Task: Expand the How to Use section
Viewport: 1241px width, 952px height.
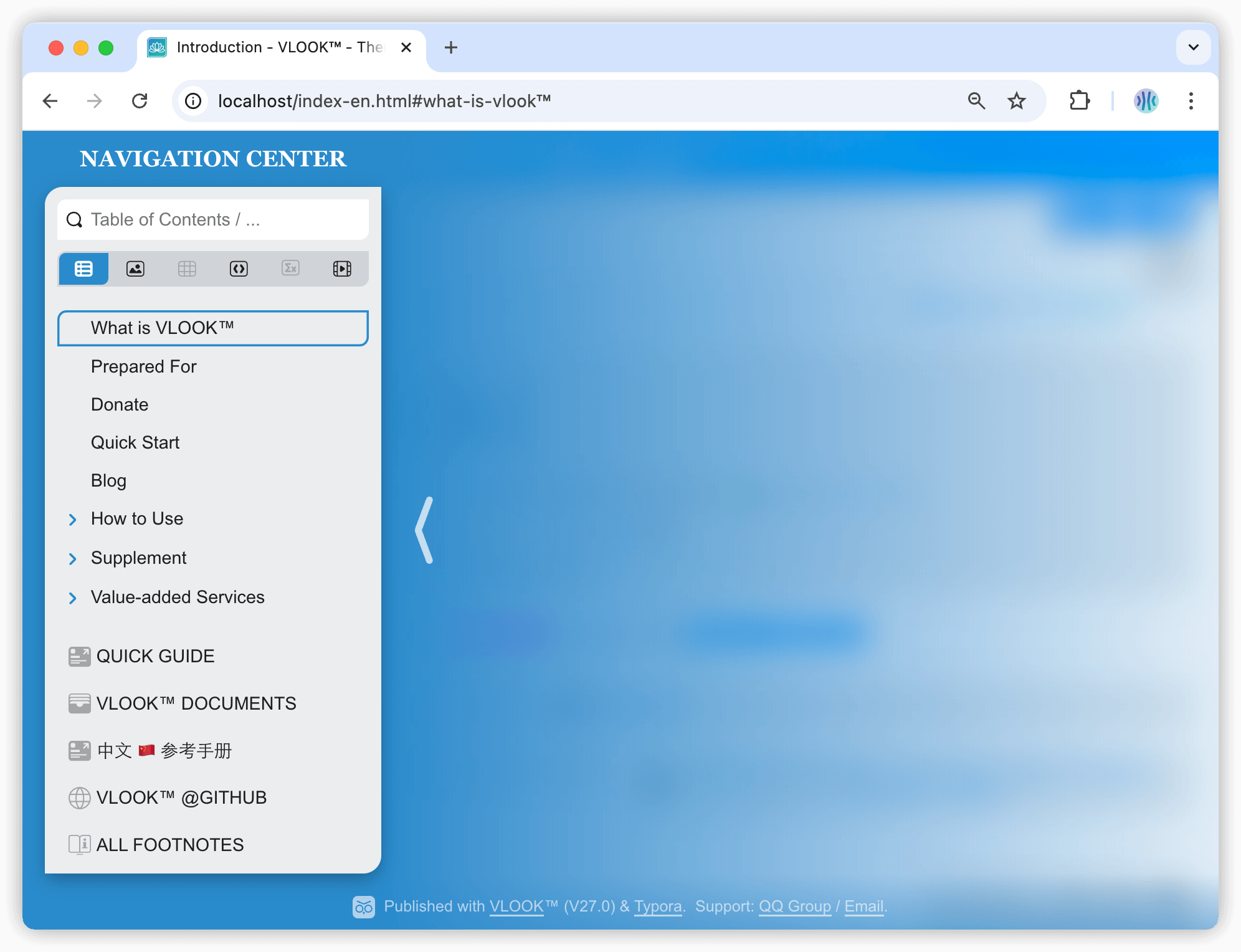Action: (73, 519)
